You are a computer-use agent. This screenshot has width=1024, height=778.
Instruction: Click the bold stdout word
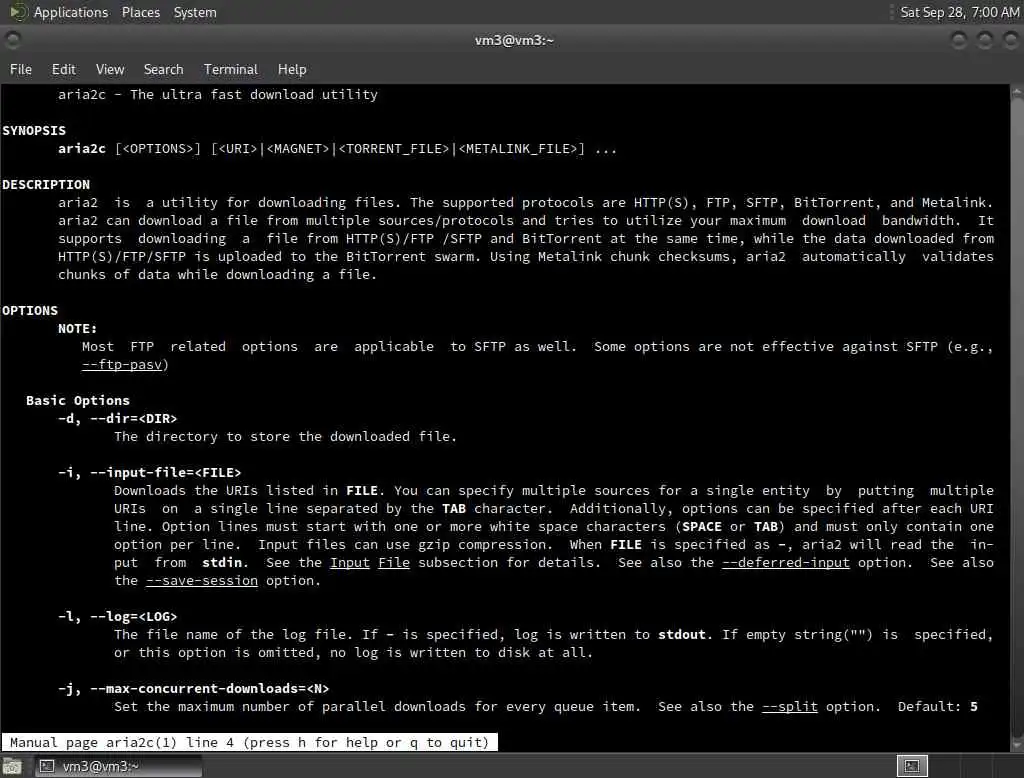tap(682, 635)
